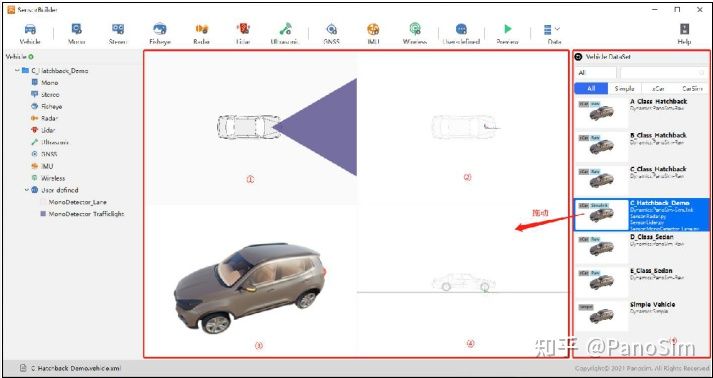Click C Hatchback Demo.vehicle.xml in status bar
Viewport: 713px width, 378px height.
tap(75, 368)
